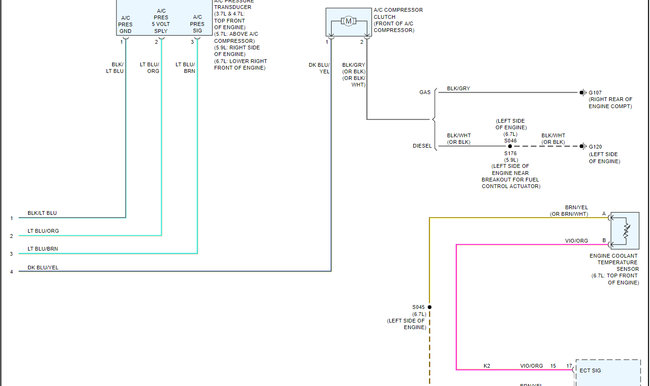The height and width of the screenshot is (386, 650).
Task: Click '(RIGHT REAR OF ENGINE COMPT)' text
Action: click(x=610, y=103)
